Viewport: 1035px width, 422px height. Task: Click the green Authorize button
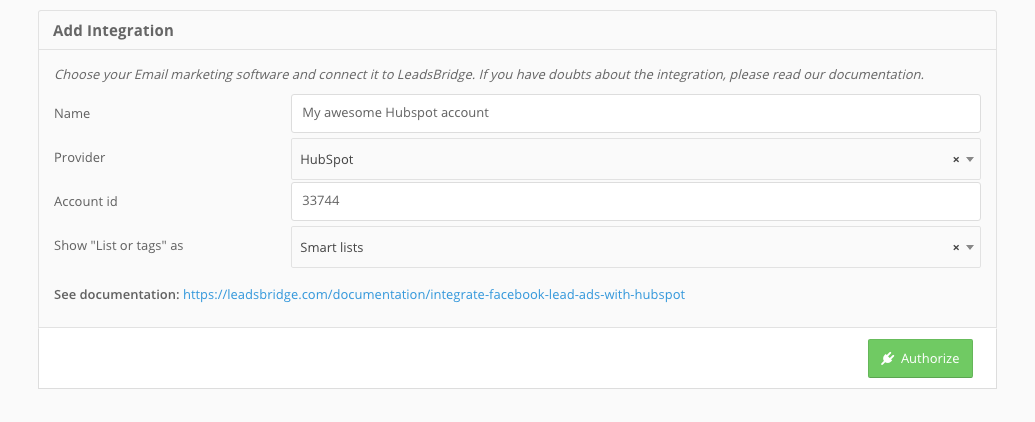pyautogui.click(x=920, y=359)
